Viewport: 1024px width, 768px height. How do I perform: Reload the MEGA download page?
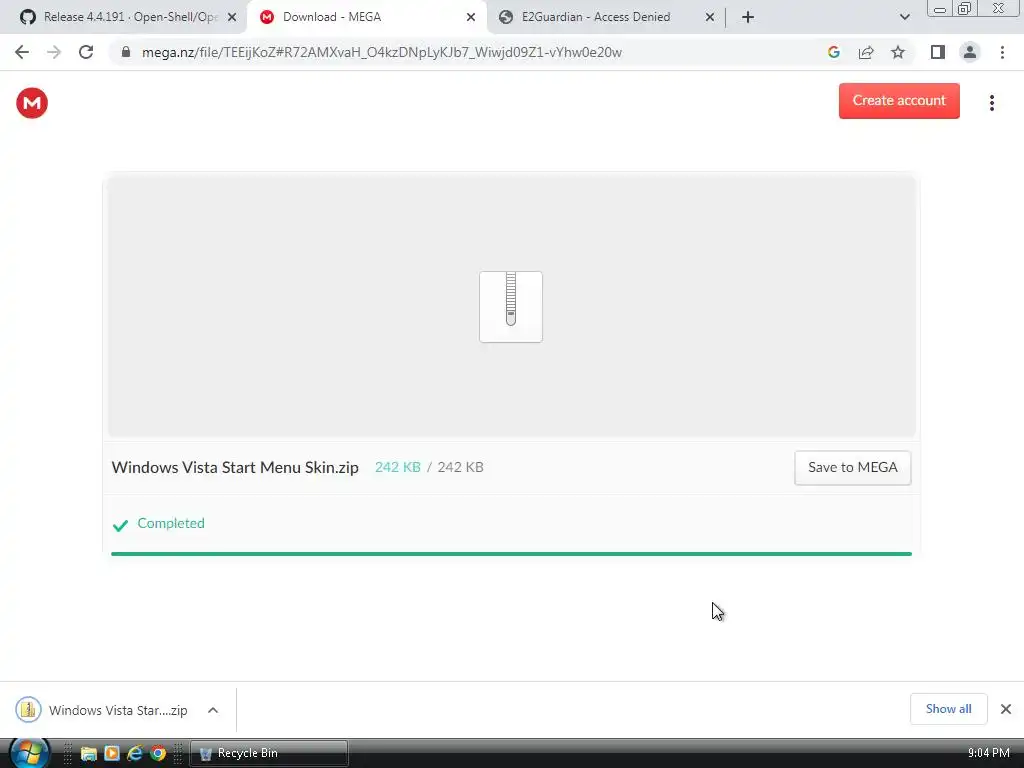click(86, 52)
